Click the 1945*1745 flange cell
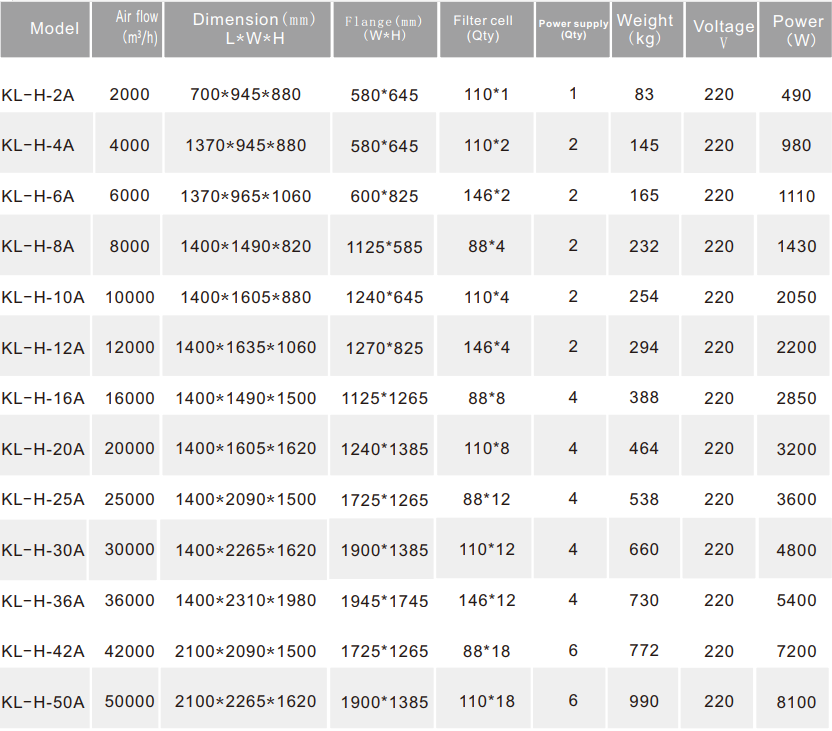 coord(384,601)
